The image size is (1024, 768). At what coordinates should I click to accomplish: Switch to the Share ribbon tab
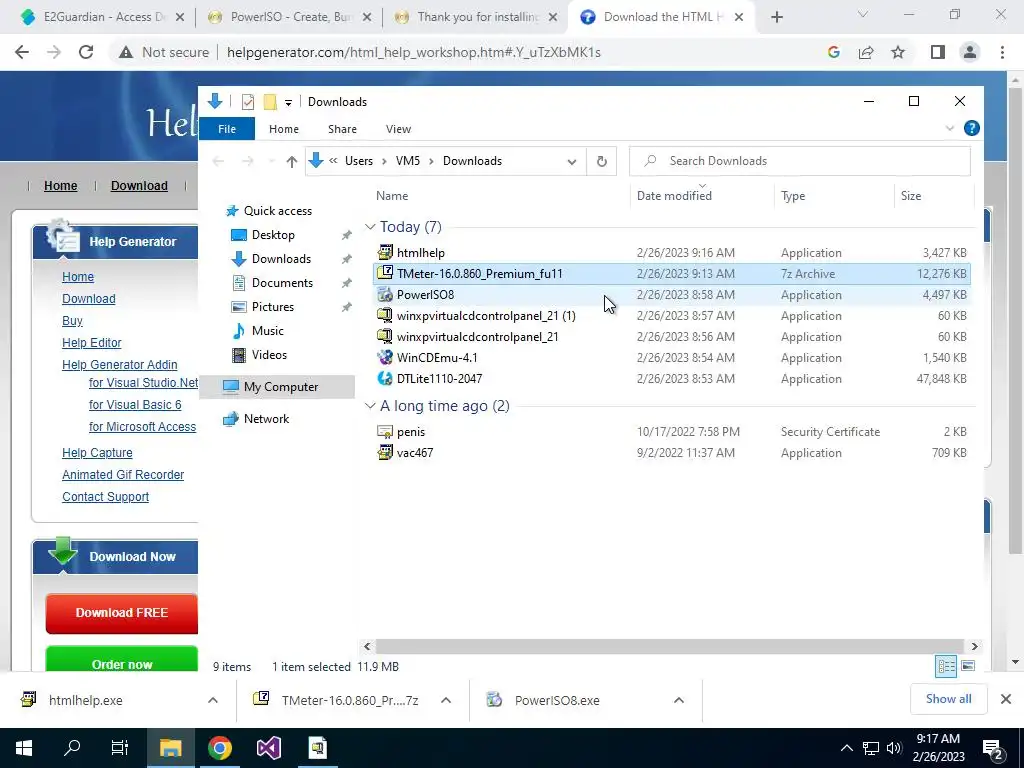click(342, 129)
